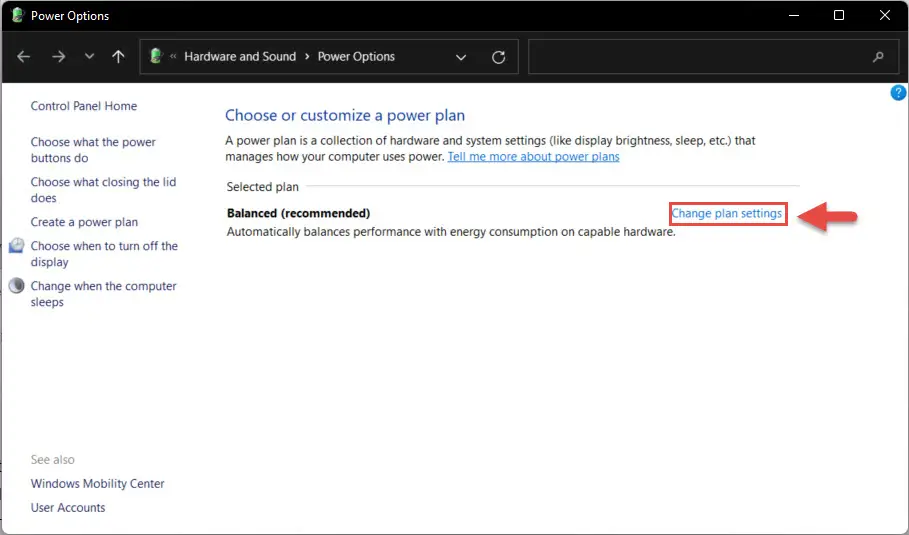Viewport: 909px width, 535px height.
Task: Open Choose what the power buttons do
Action: tap(93, 150)
